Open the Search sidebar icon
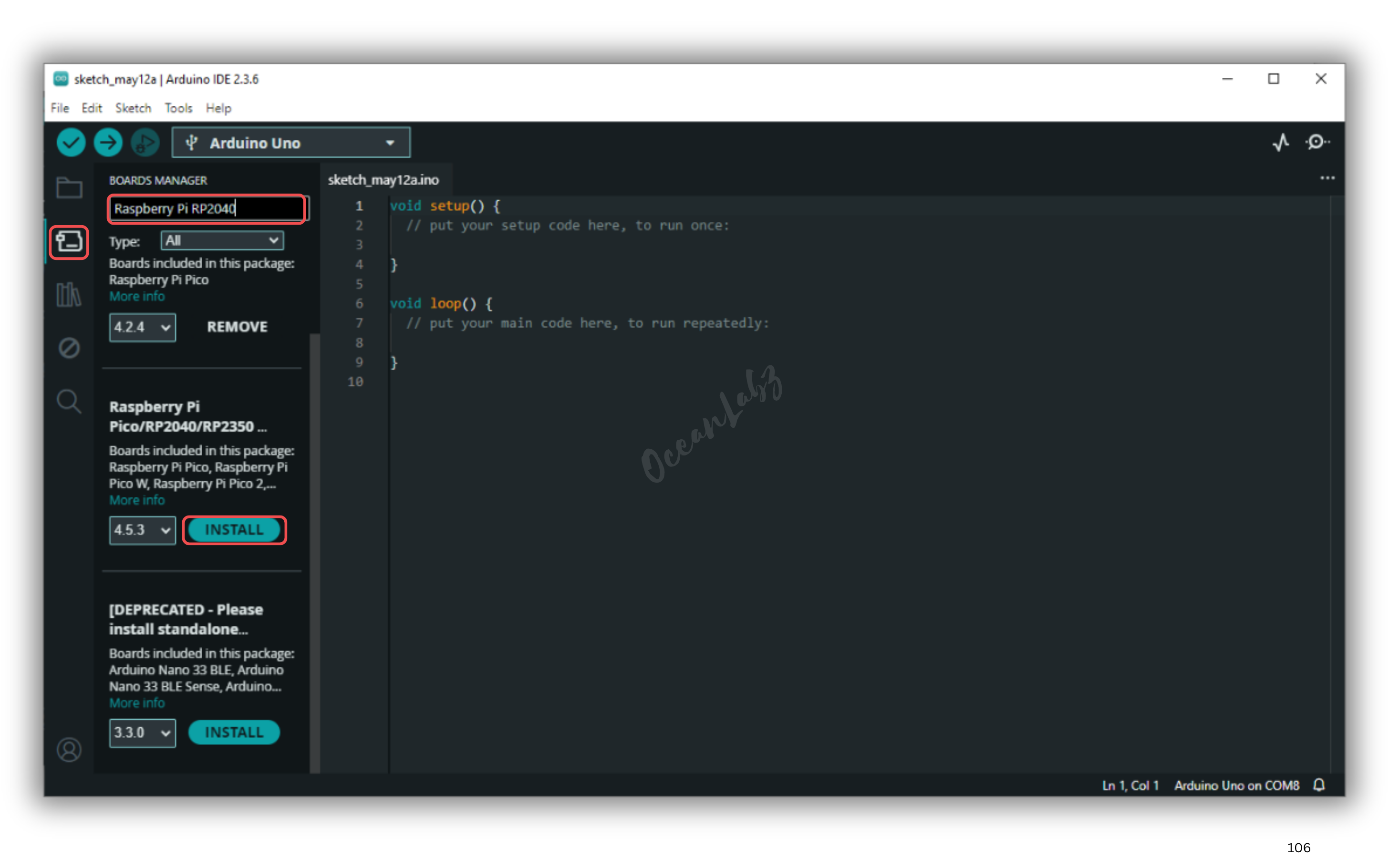1389x868 pixels. coord(69,401)
